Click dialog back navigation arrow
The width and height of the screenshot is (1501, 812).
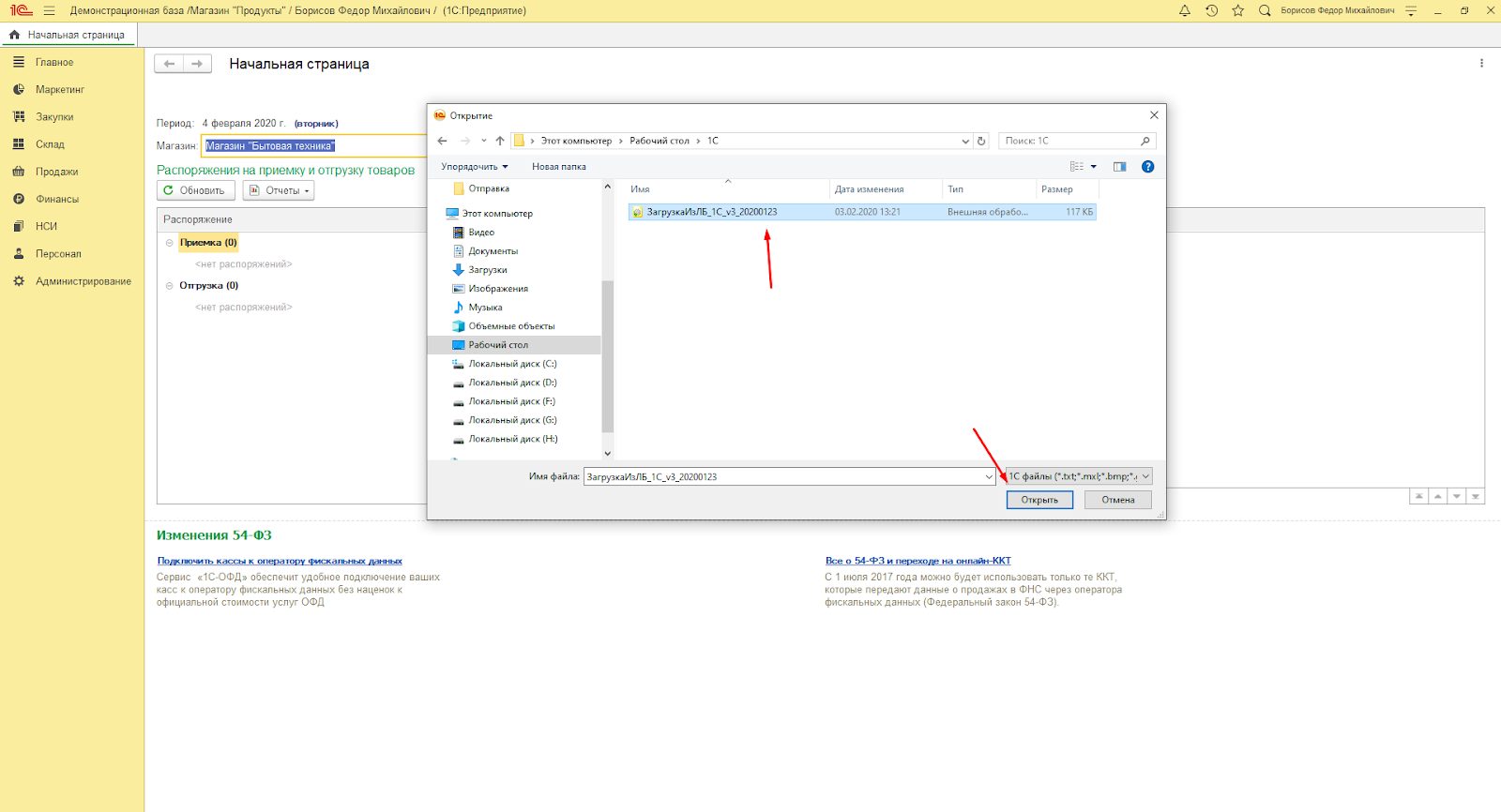[443, 141]
